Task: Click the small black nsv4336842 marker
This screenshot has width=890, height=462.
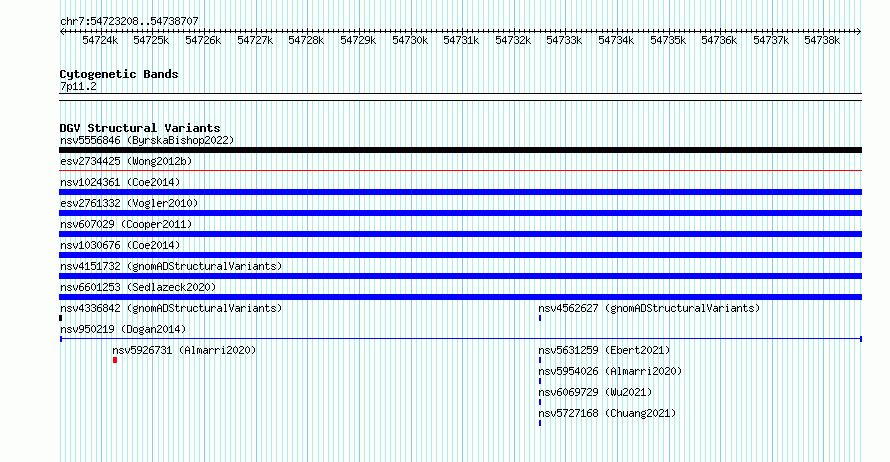Action: [61, 318]
